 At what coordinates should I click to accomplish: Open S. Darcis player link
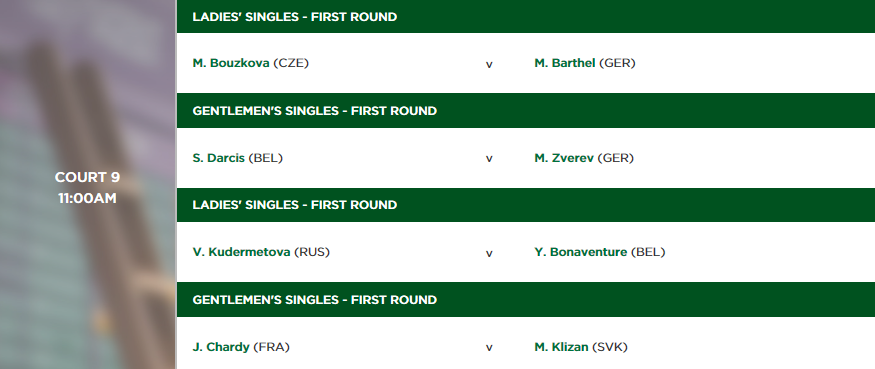click(x=219, y=158)
